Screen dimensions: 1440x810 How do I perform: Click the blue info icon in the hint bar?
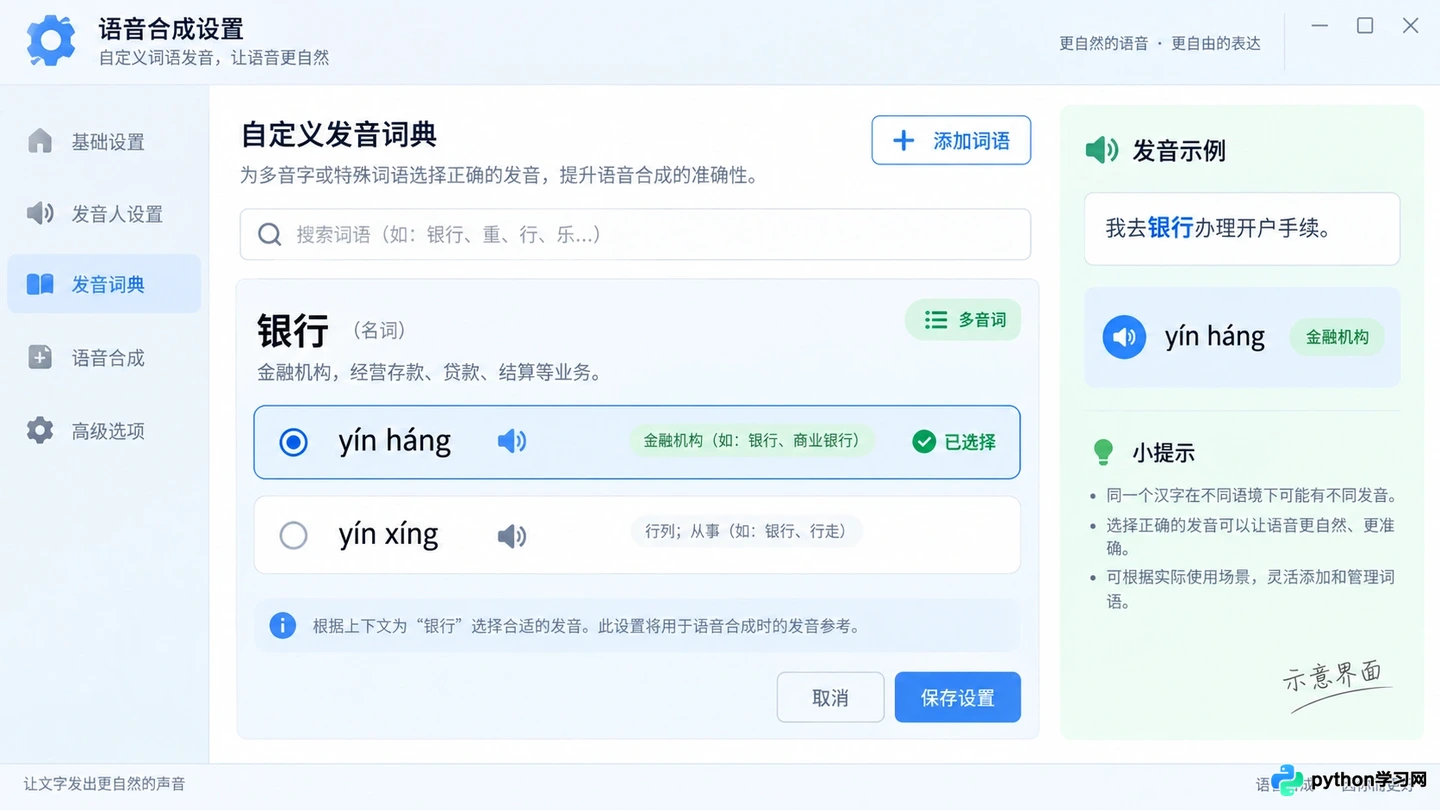click(283, 626)
